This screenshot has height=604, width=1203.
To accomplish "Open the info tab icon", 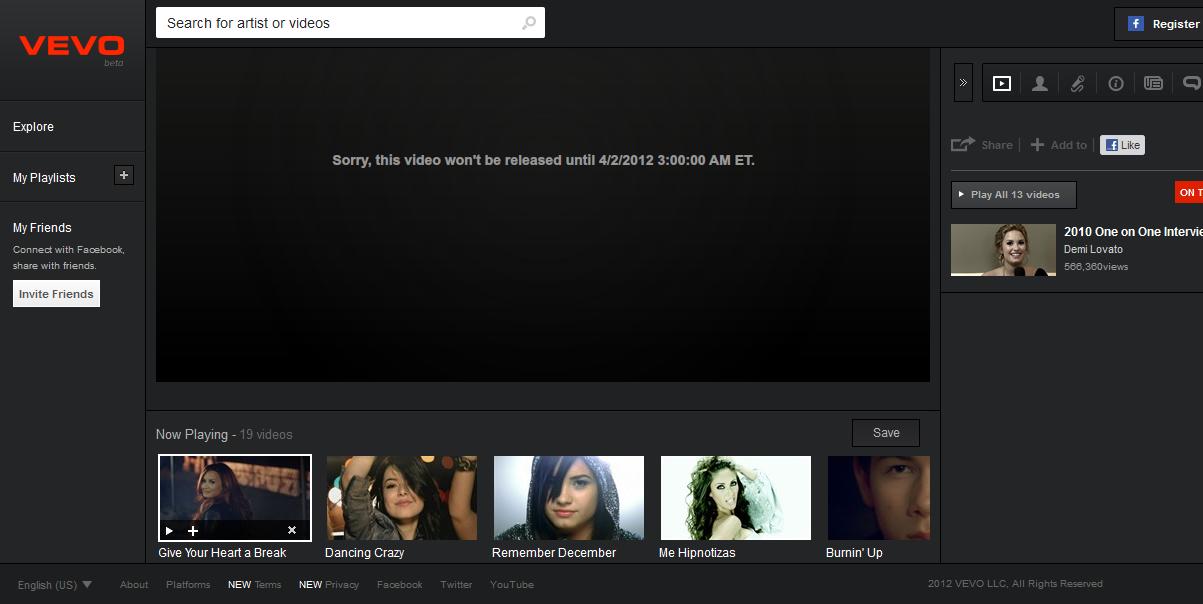I will [1116, 84].
